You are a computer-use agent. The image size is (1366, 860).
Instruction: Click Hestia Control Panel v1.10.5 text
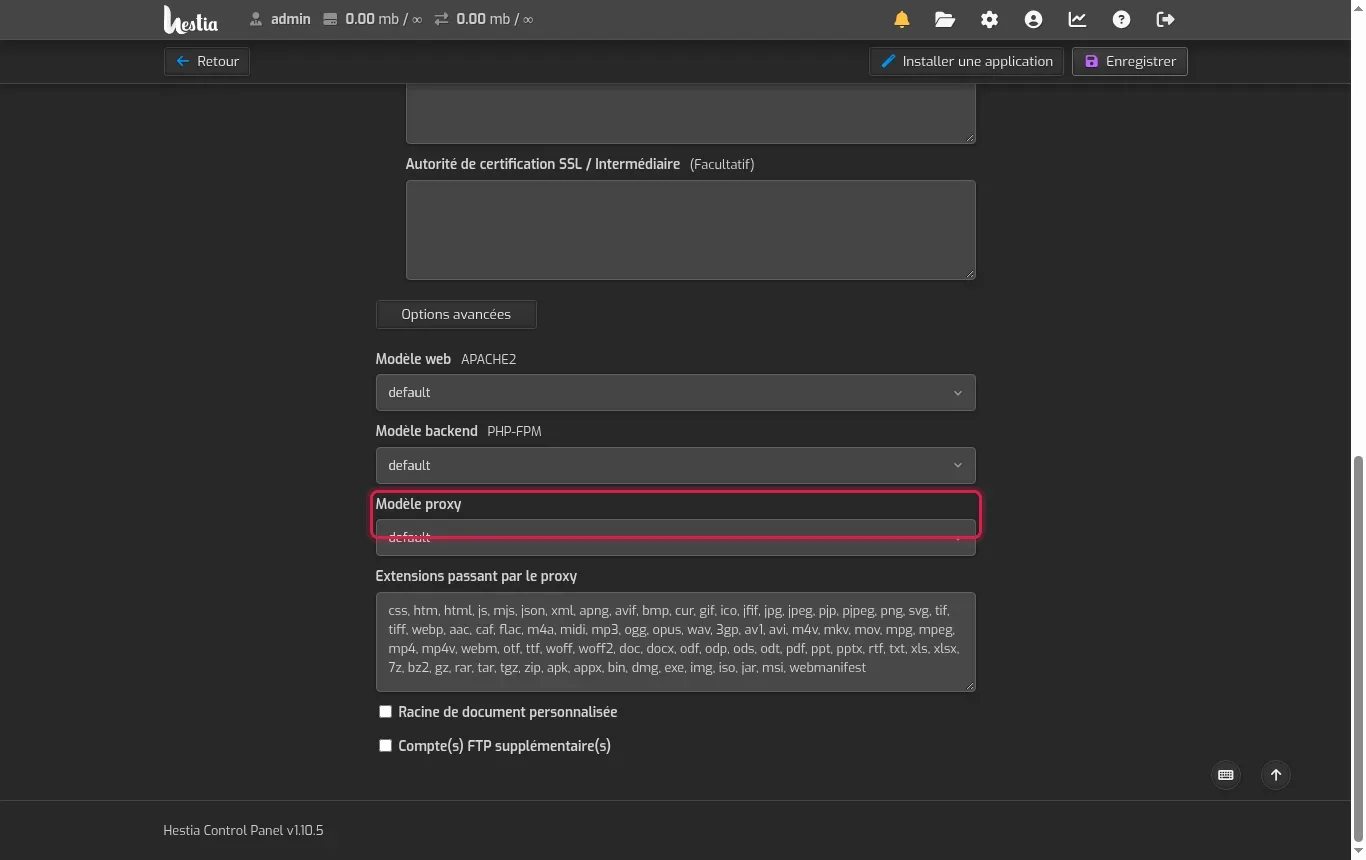pyautogui.click(x=243, y=831)
